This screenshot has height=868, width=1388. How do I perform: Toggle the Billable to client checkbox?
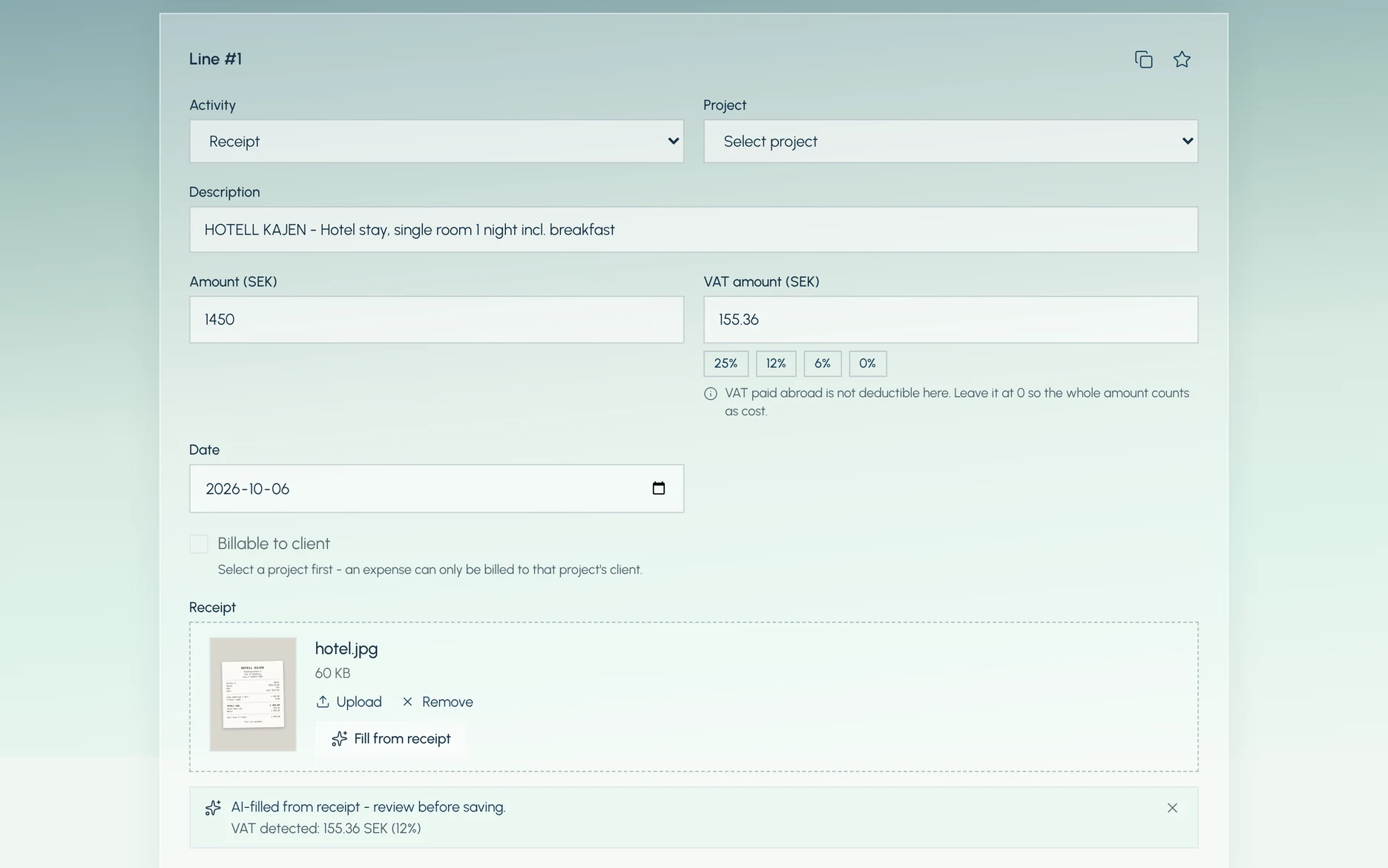click(x=199, y=544)
